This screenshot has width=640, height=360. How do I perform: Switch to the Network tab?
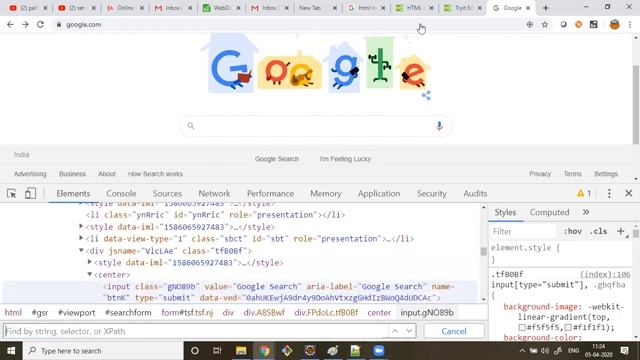point(214,193)
